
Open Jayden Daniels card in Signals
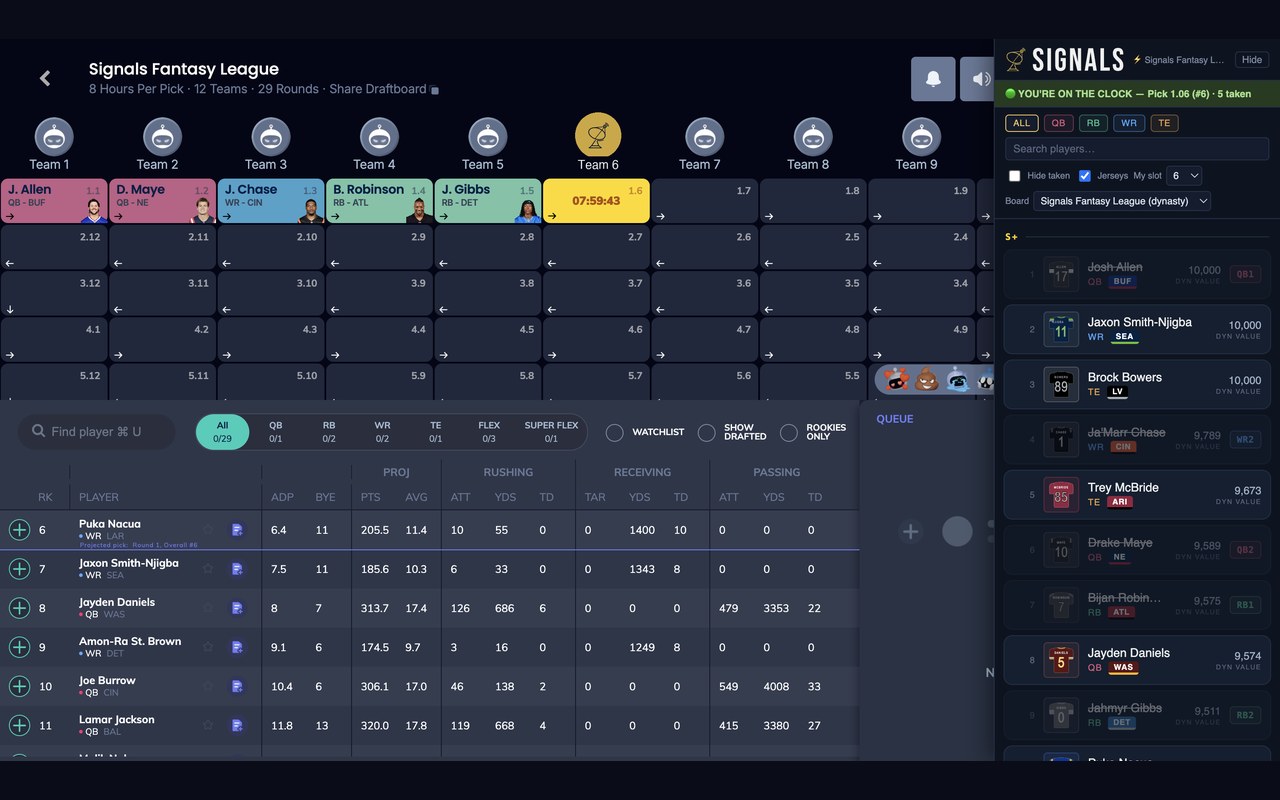click(1137, 660)
